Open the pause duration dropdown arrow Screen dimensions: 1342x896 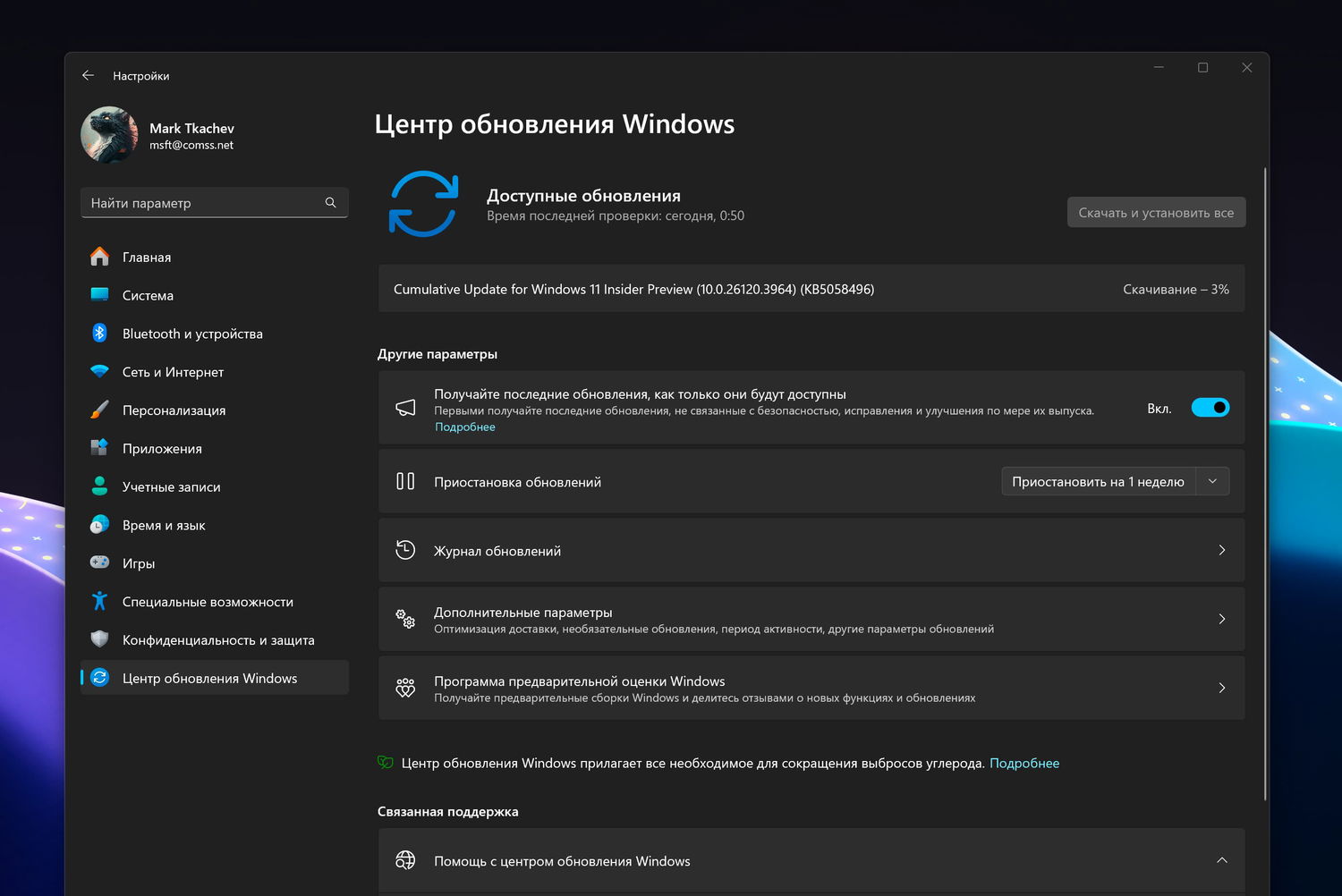pos(1212,481)
